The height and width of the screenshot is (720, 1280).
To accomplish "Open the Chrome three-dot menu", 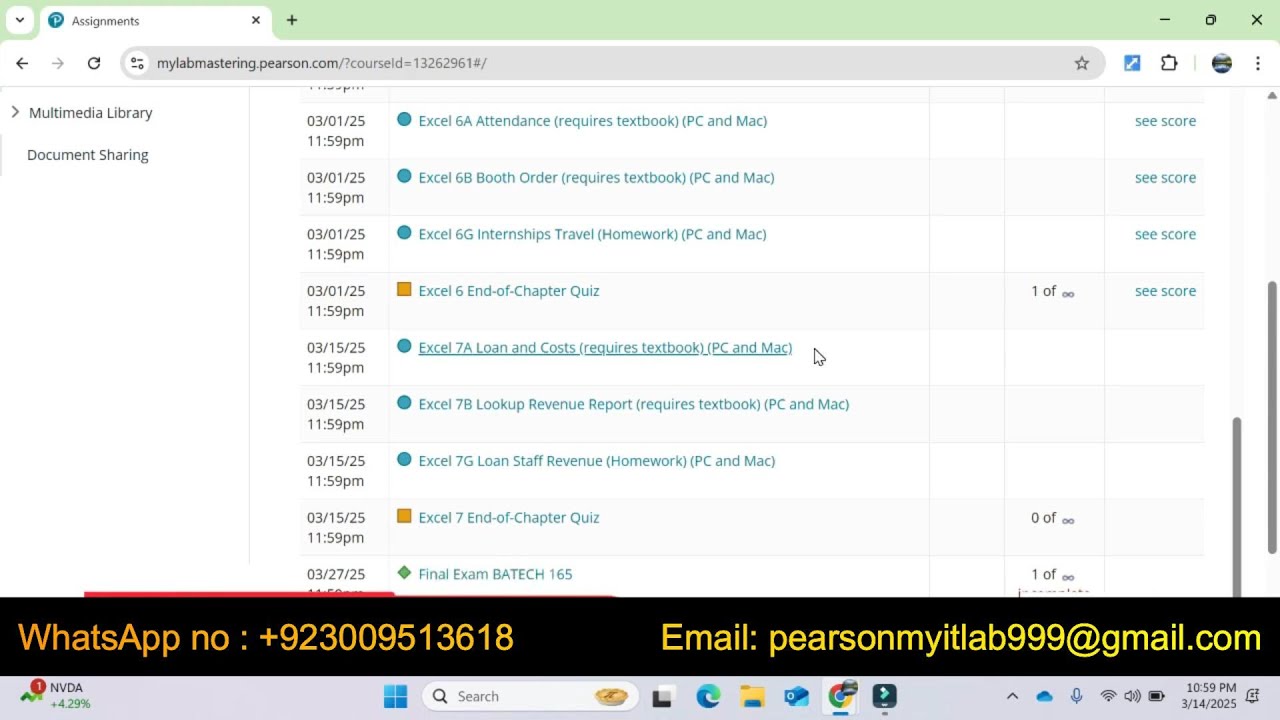I will tap(1258, 63).
